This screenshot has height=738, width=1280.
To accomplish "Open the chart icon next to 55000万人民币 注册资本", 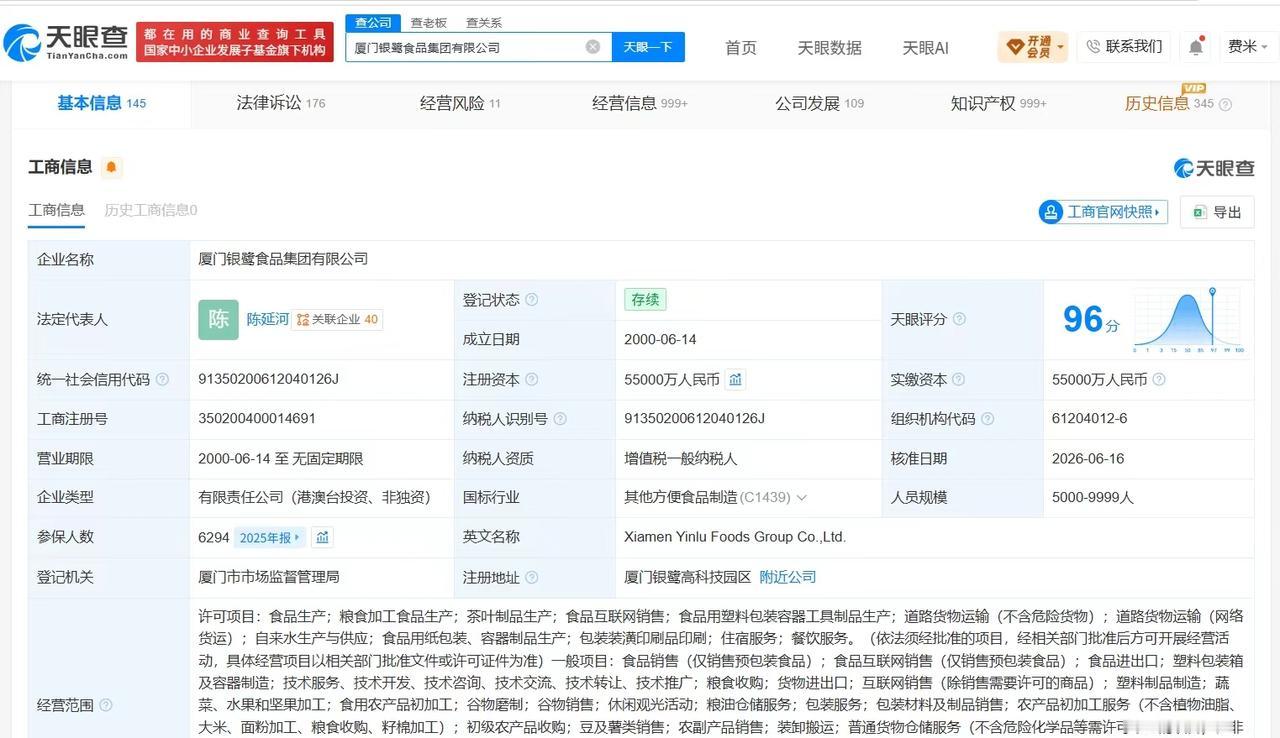I will [x=735, y=379].
